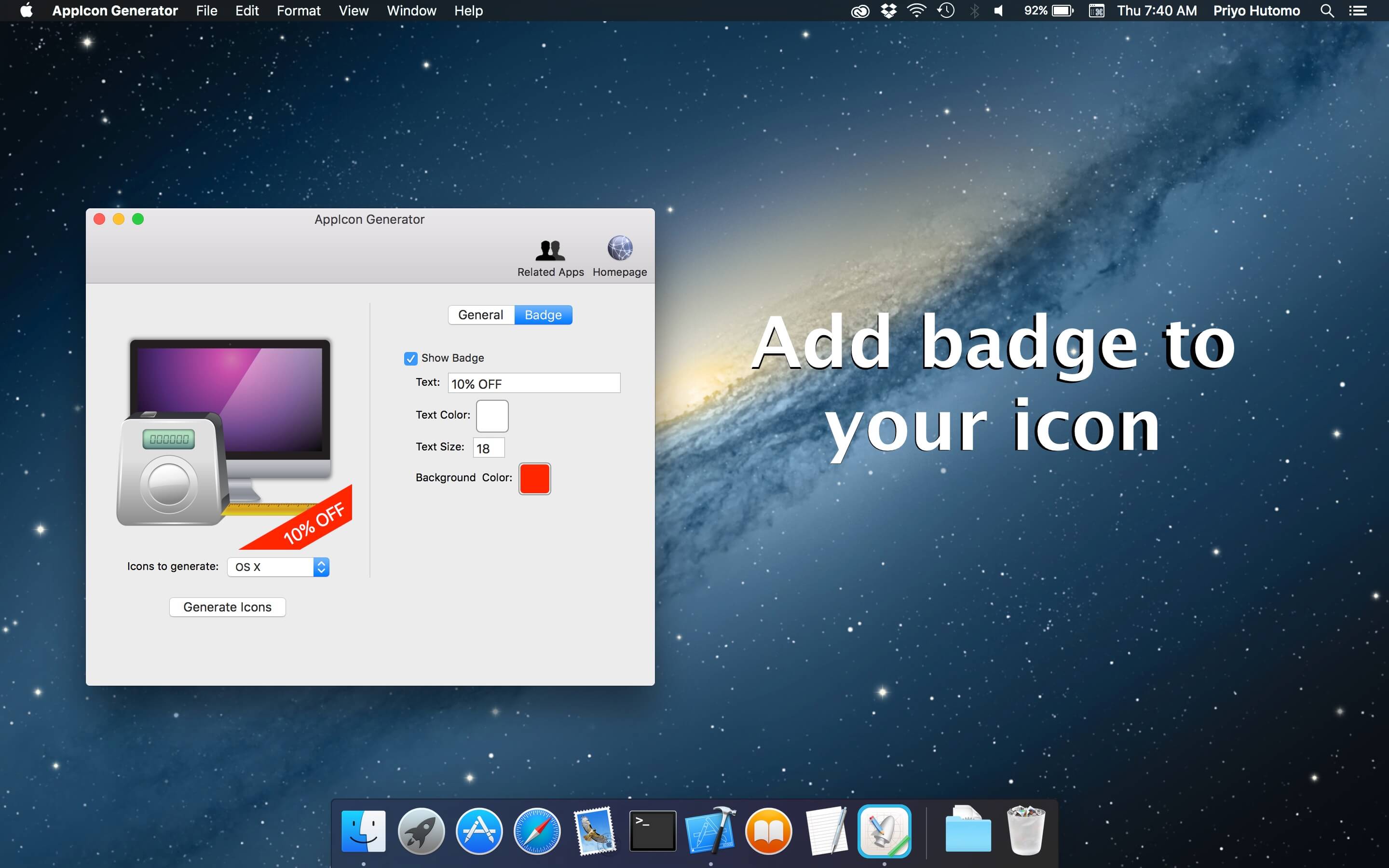Open Spotlight search
This screenshot has height=868, width=1389.
1327,10
